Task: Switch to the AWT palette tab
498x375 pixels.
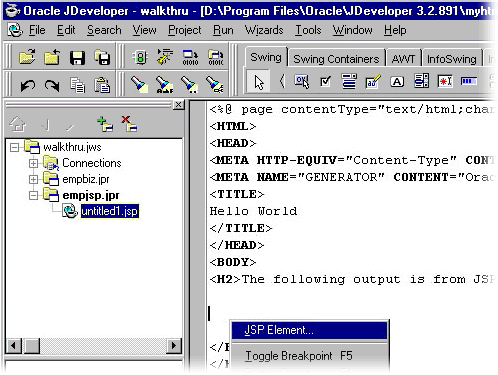Action: [x=403, y=59]
